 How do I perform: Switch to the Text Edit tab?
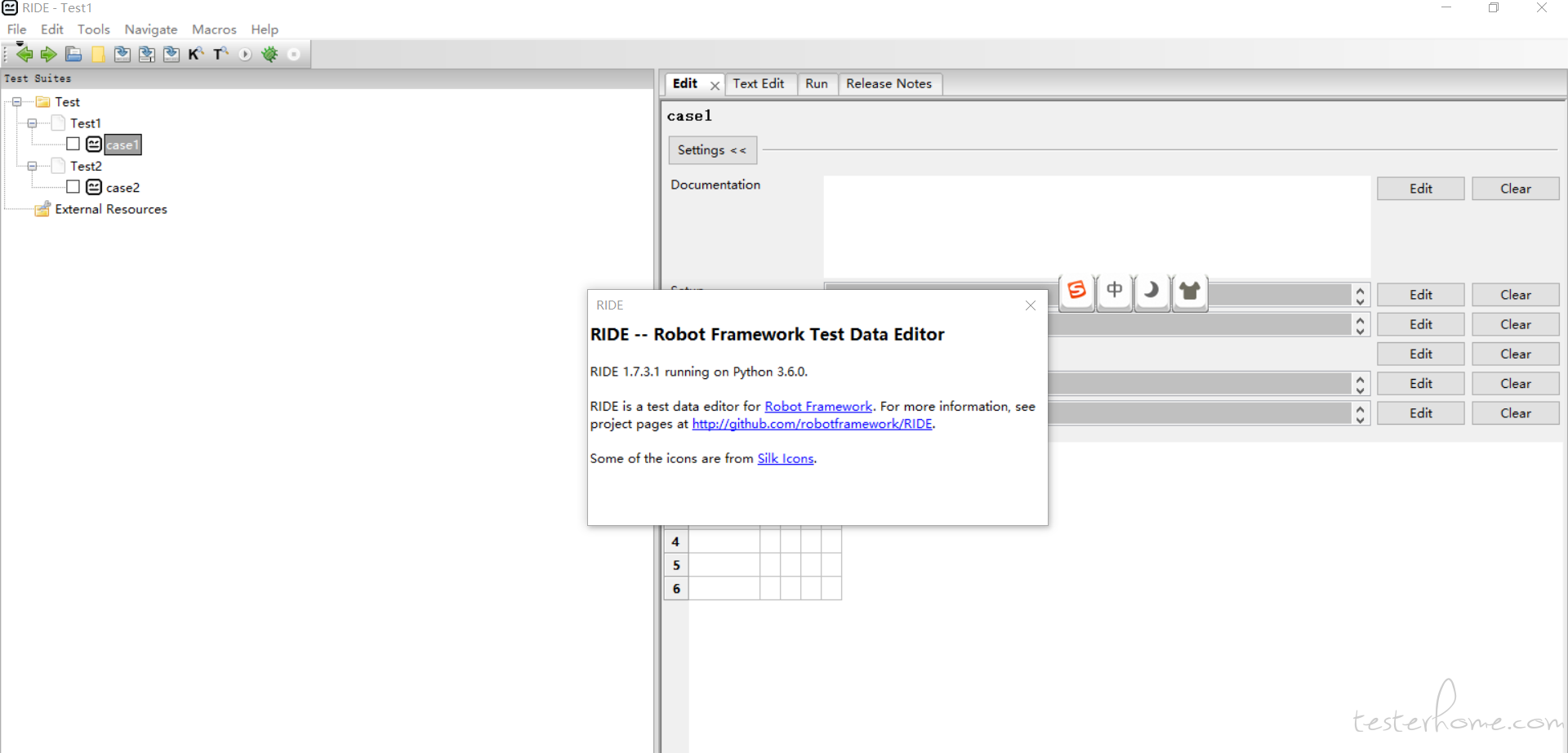tap(759, 84)
